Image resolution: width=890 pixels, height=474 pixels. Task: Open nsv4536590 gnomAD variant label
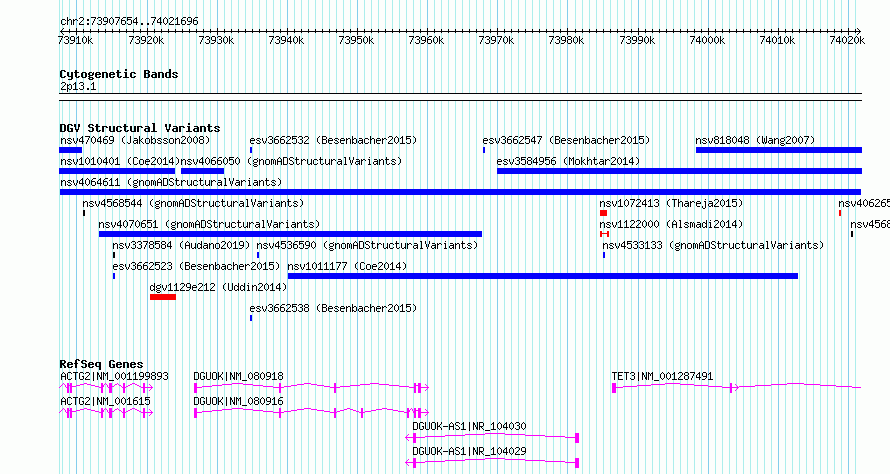tap(367, 245)
